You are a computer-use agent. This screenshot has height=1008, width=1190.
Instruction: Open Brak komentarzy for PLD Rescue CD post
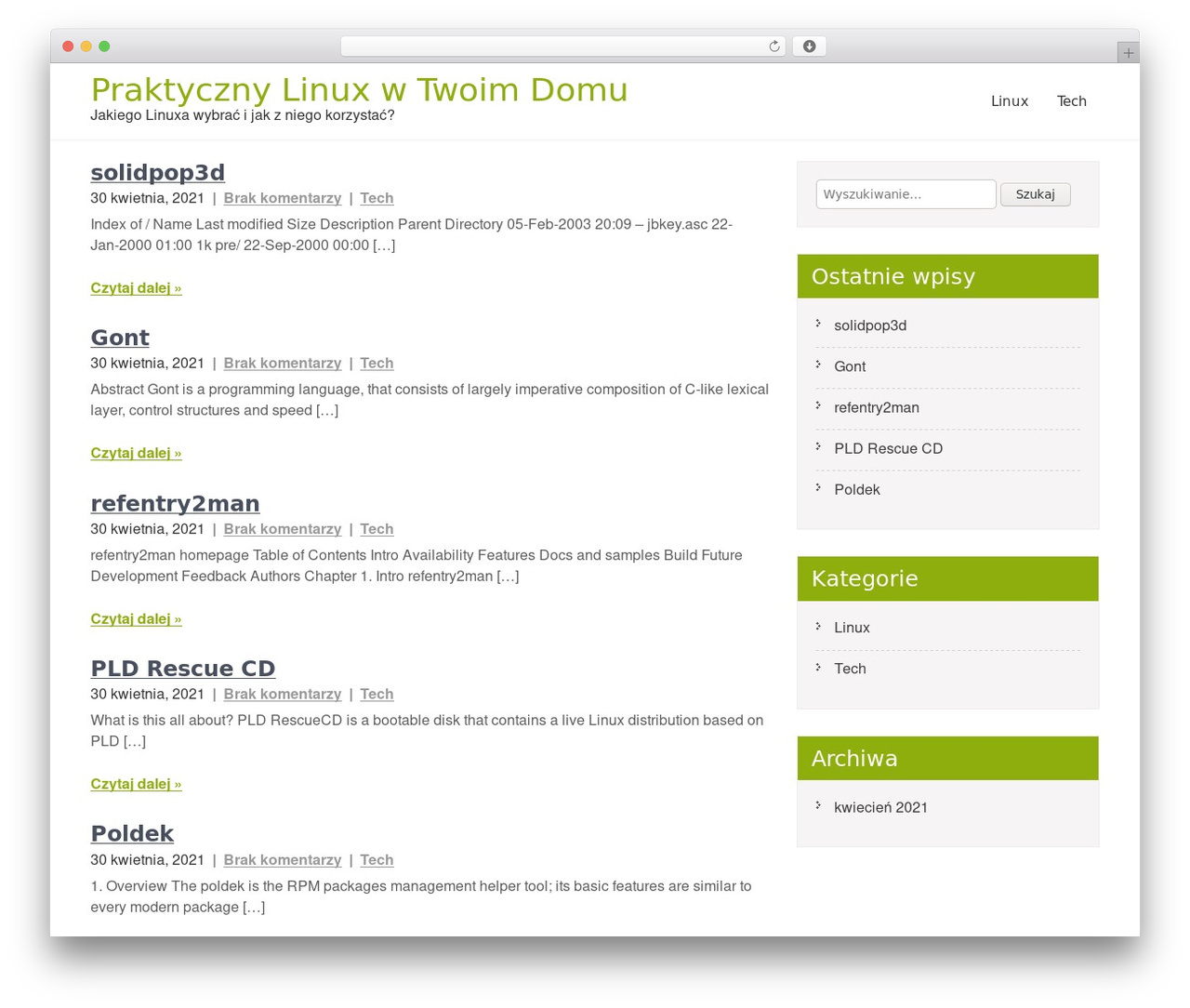point(283,695)
